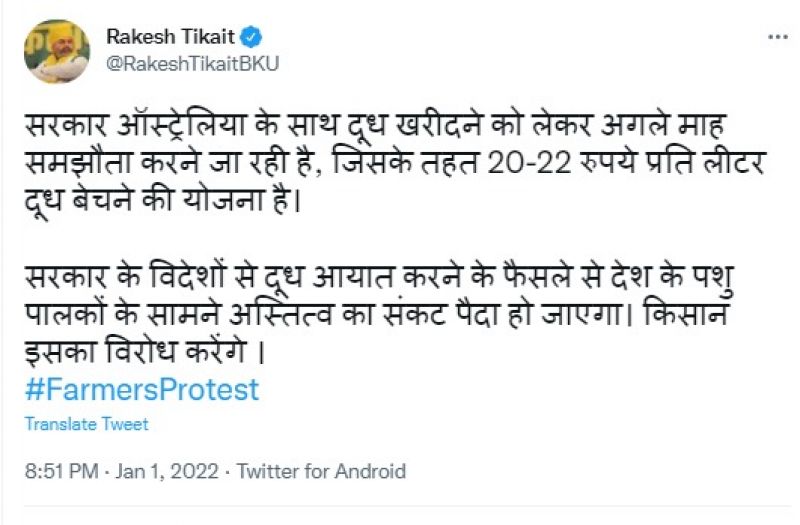Screen dimensions: 800x525
Task: Open Rakesh Tikait's profile picture
Action: (x=57, y=51)
